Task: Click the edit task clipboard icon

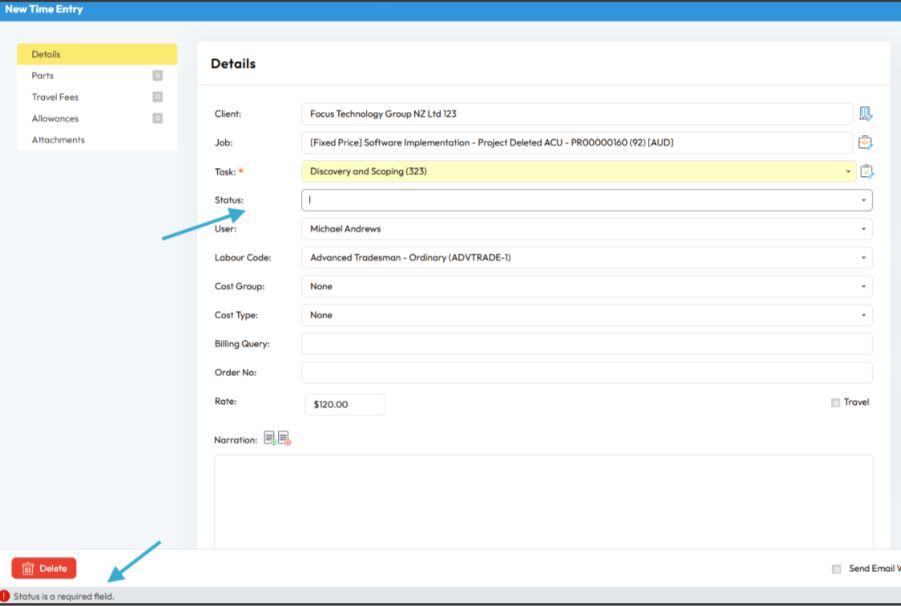Action: point(866,171)
